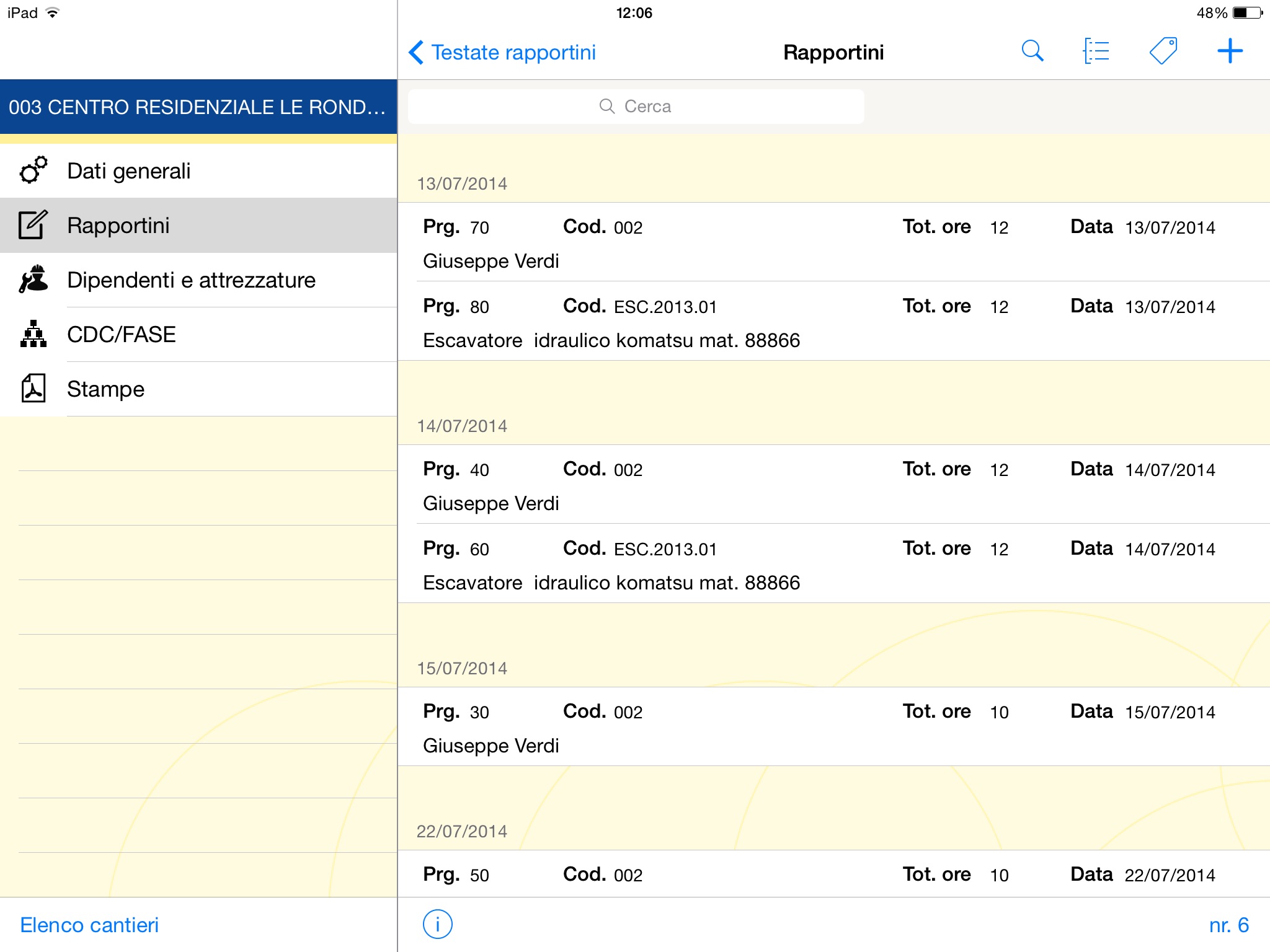
Task: Open Prg. 40 Giuseppe Verdi entry
Action: click(x=834, y=485)
